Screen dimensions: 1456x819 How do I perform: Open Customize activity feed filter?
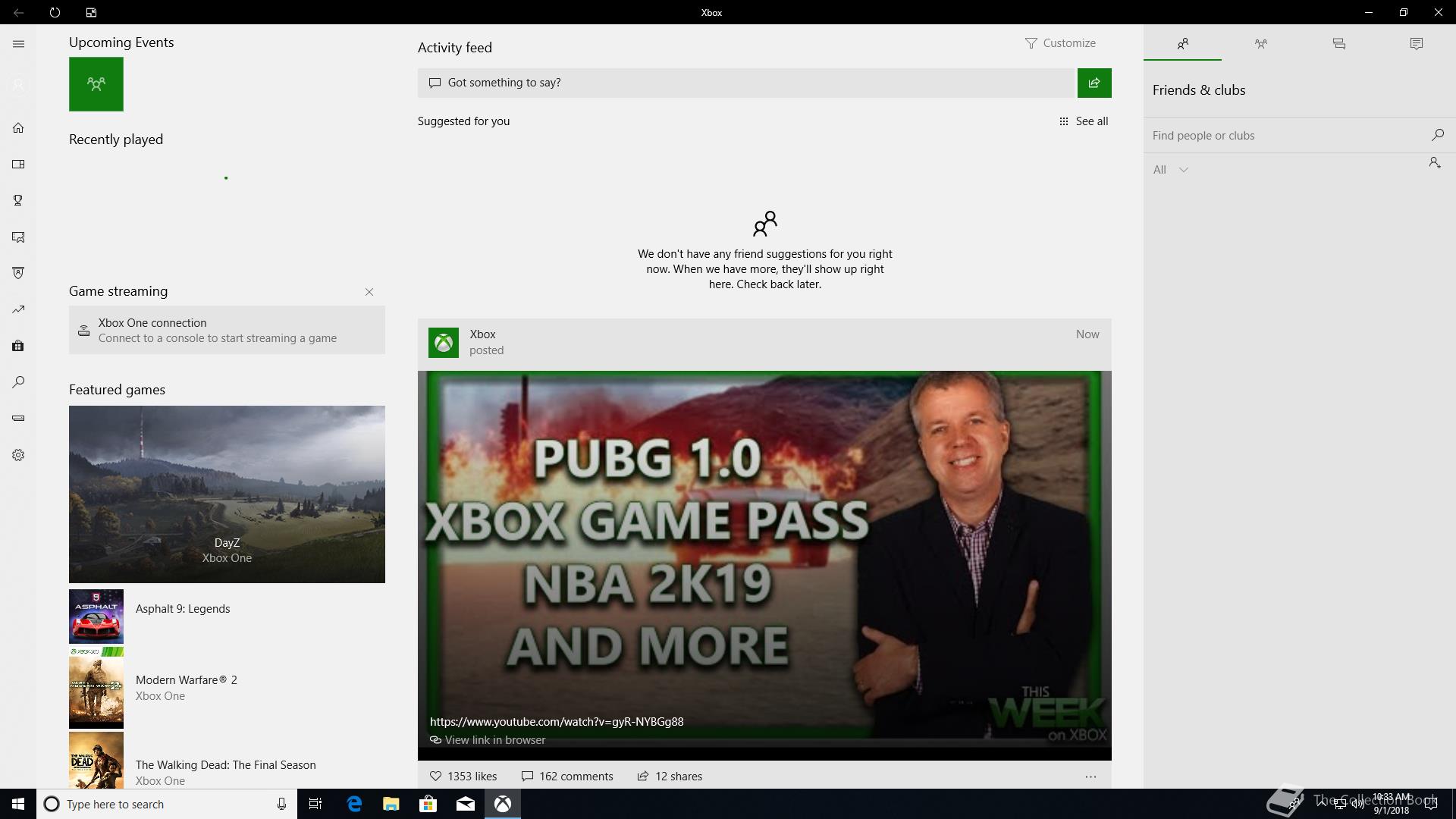click(1060, 43)
